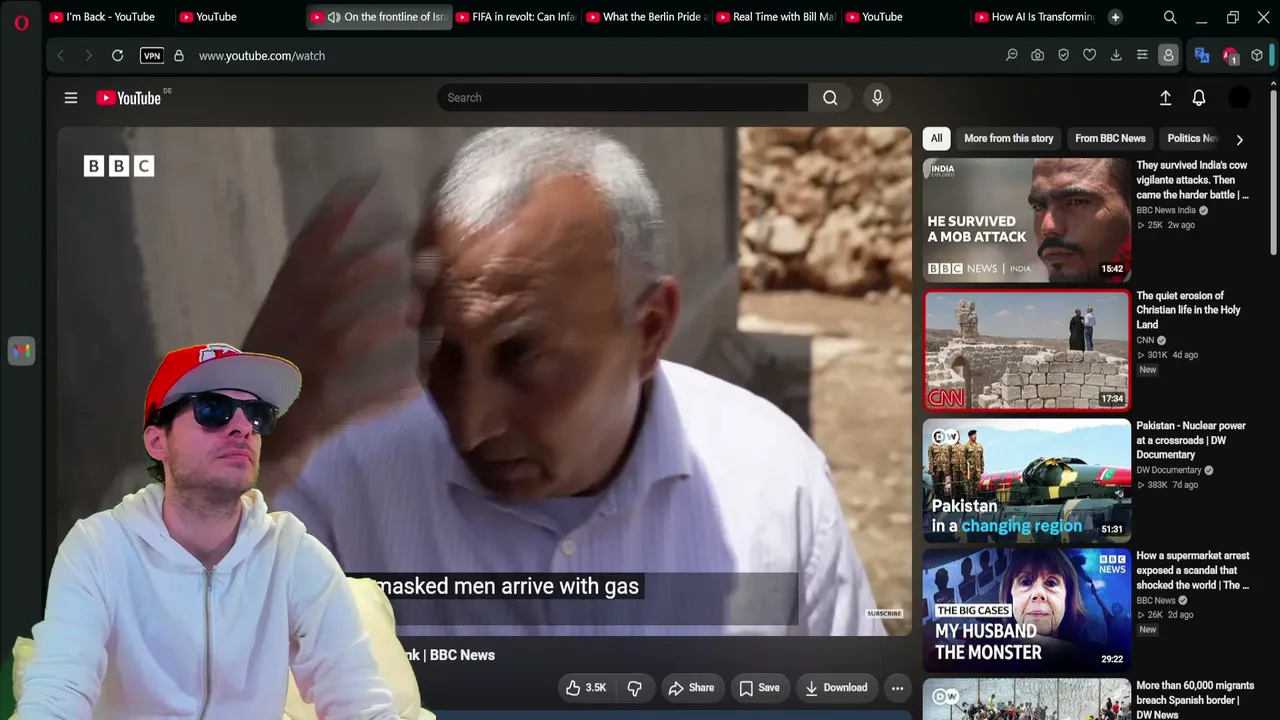Screen dimensions: 1280x720
Task: Click the YouTube search magnifier button
Action: pyautogui.click(x=830, y=98)
